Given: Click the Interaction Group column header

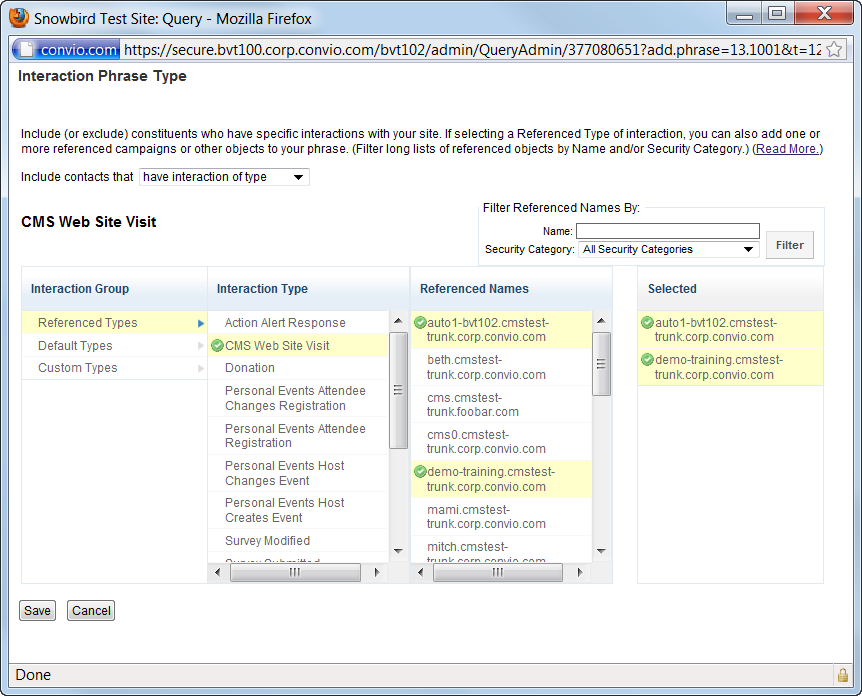Looking at the screenshot, I should [x=114, y=289].
